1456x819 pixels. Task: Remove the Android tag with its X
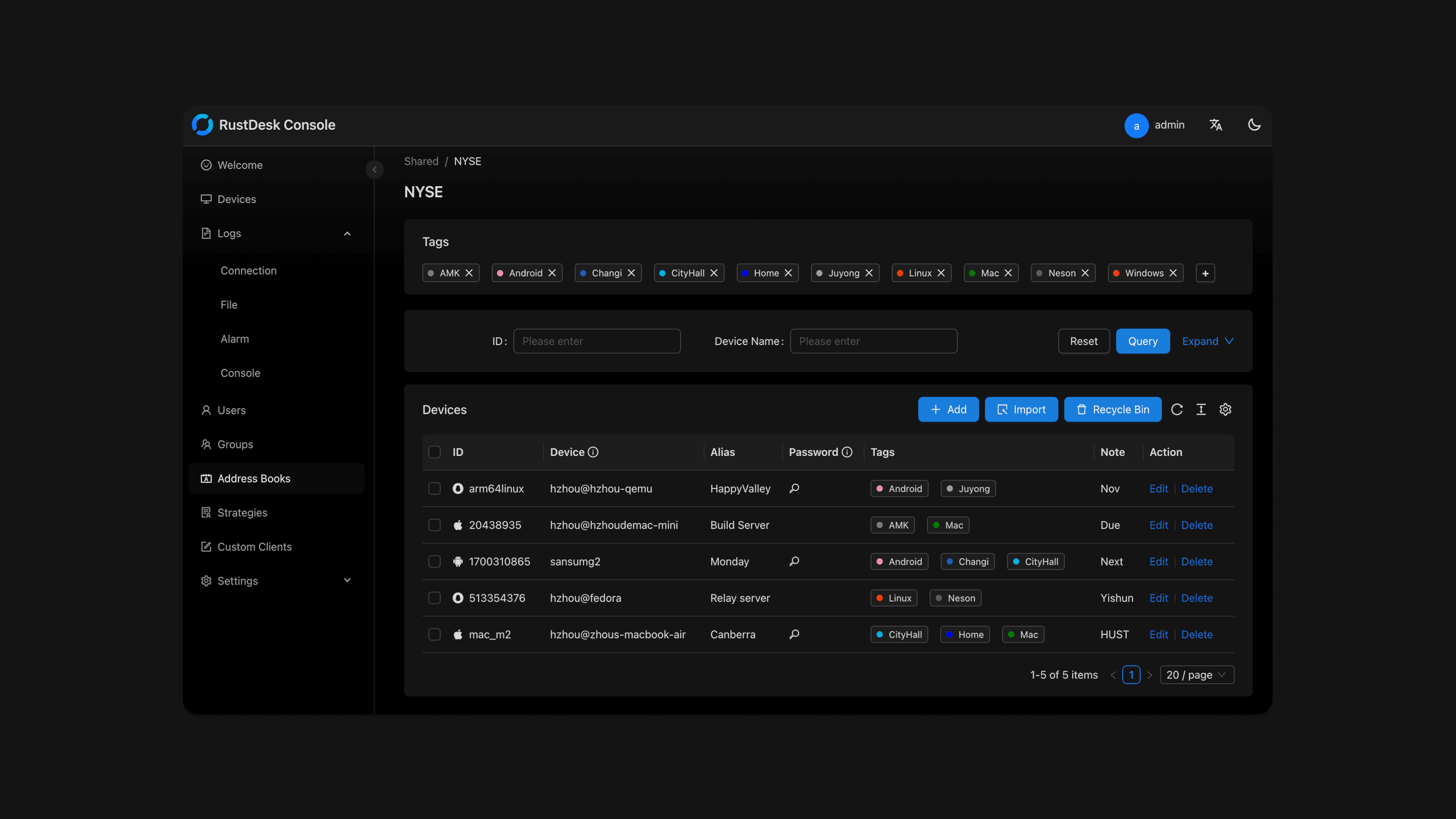(x=552, y=273)
